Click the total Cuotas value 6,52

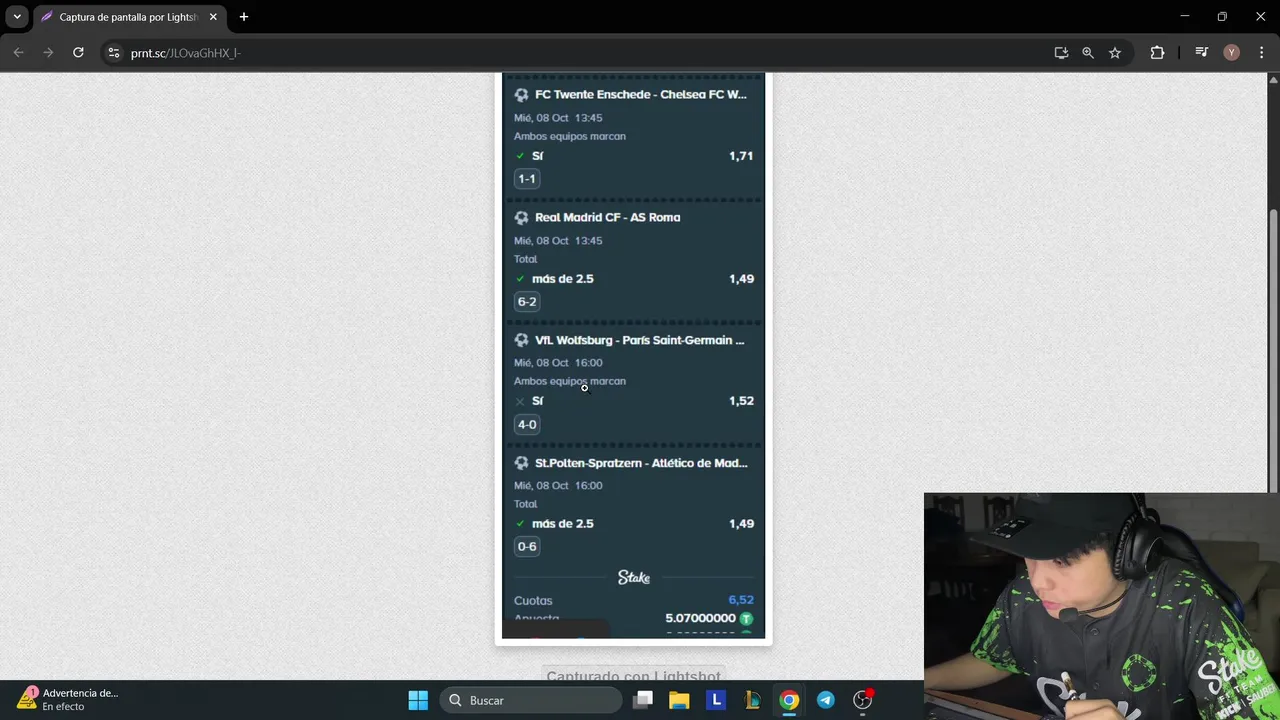(741, 600)
